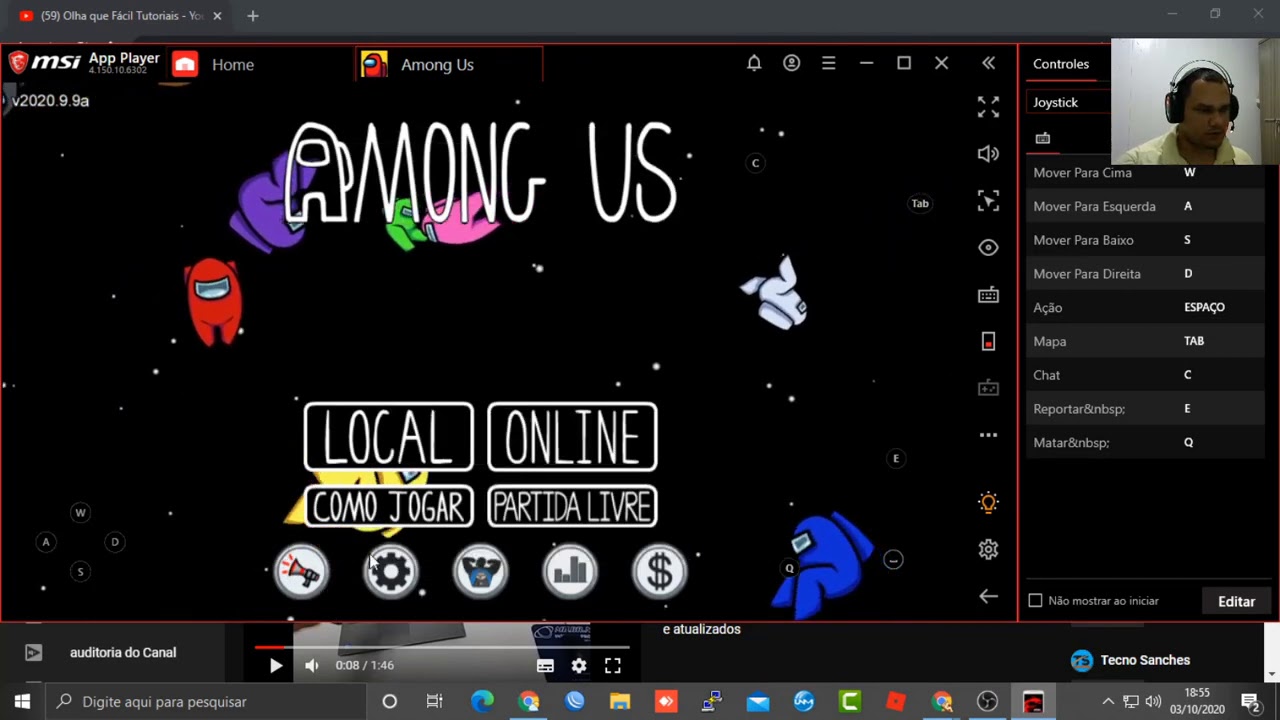Collapse the side panel with double chevron
Viewport: 1280px width, 720px height.
click(988, 63)
